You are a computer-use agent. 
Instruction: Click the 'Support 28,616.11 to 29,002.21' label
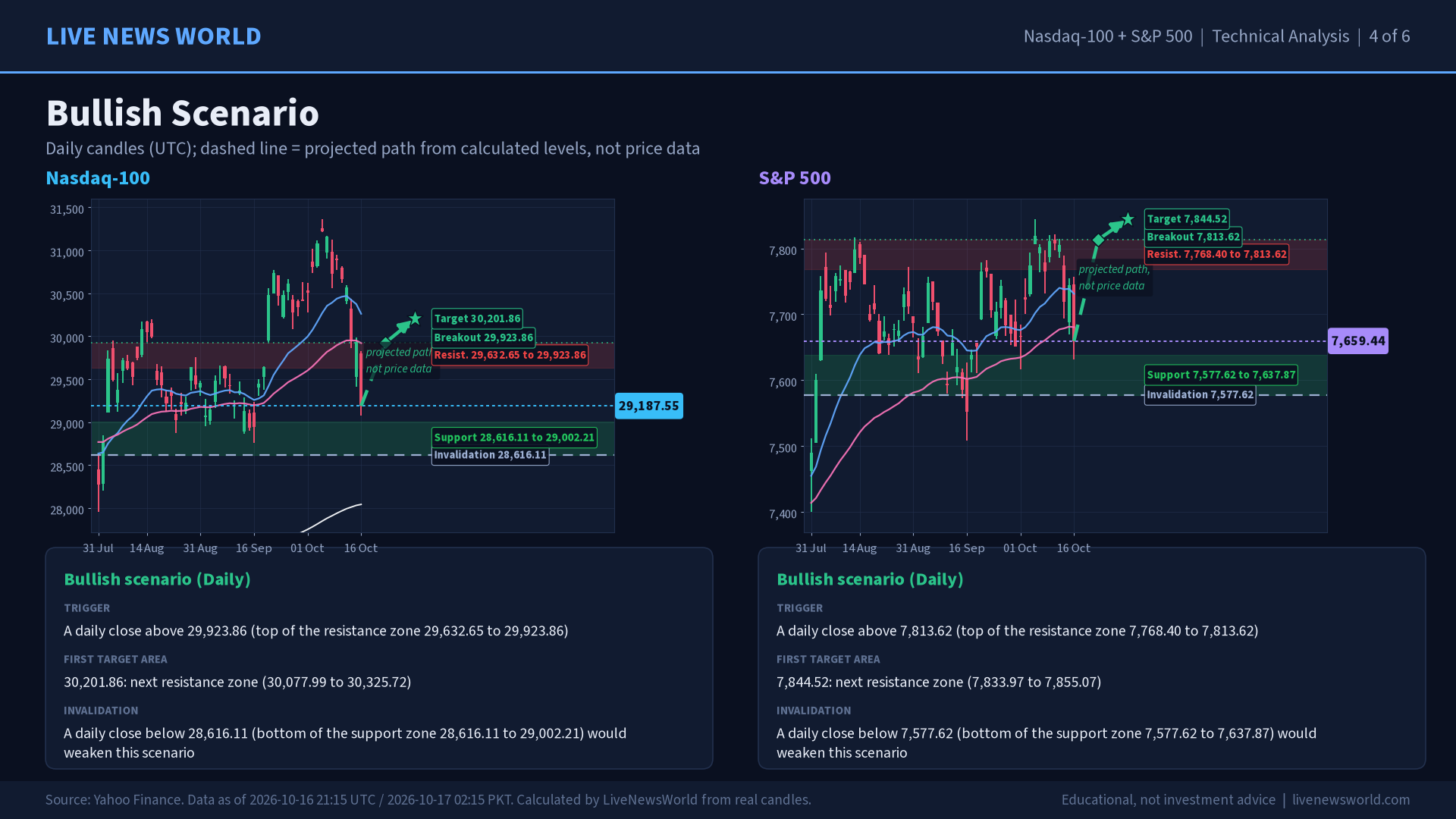pos(514,438)
